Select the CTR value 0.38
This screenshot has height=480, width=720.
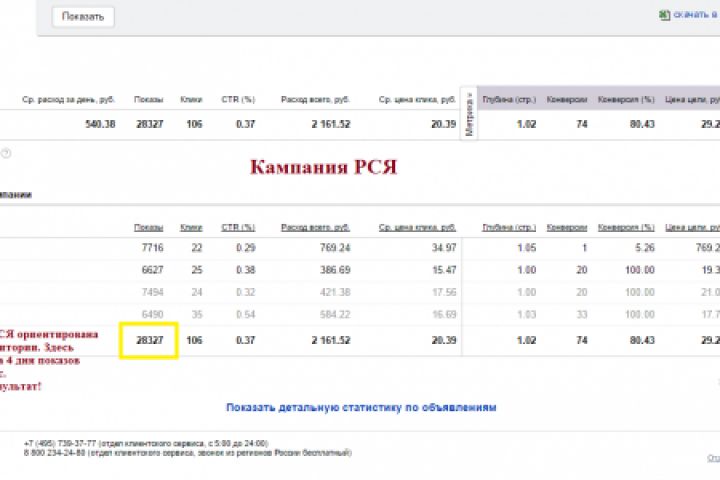245,270
